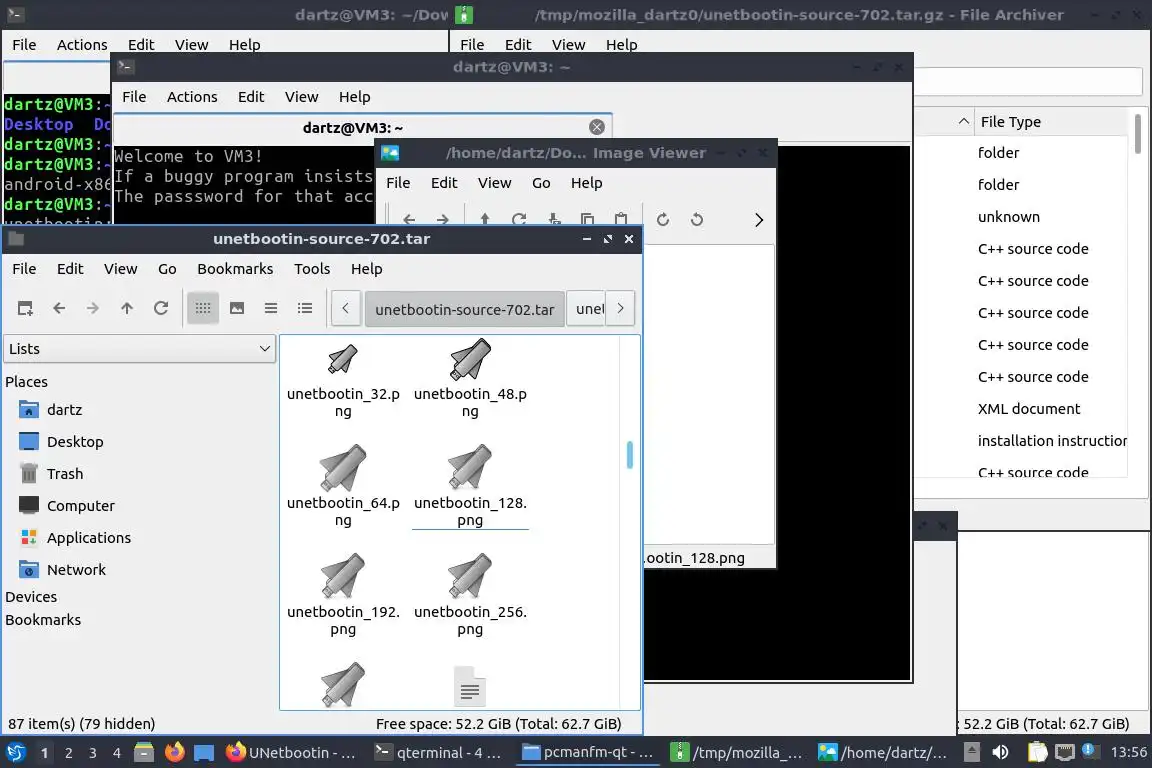Click the file manager vertical scrollbar handle
Viewport: 1152px width, 768px height.
tap(630, 455)
